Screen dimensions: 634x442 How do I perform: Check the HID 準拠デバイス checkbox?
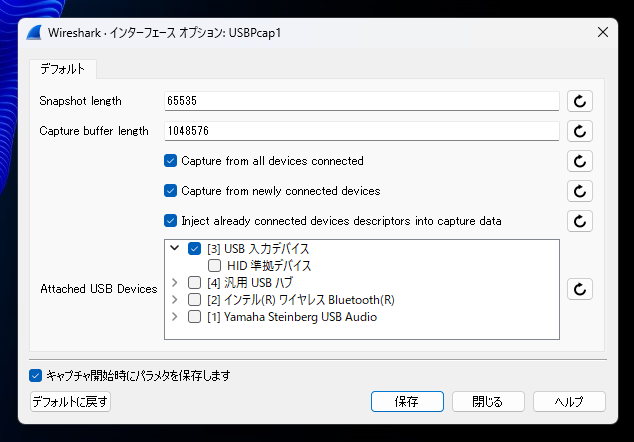click(x=214, y=265)
